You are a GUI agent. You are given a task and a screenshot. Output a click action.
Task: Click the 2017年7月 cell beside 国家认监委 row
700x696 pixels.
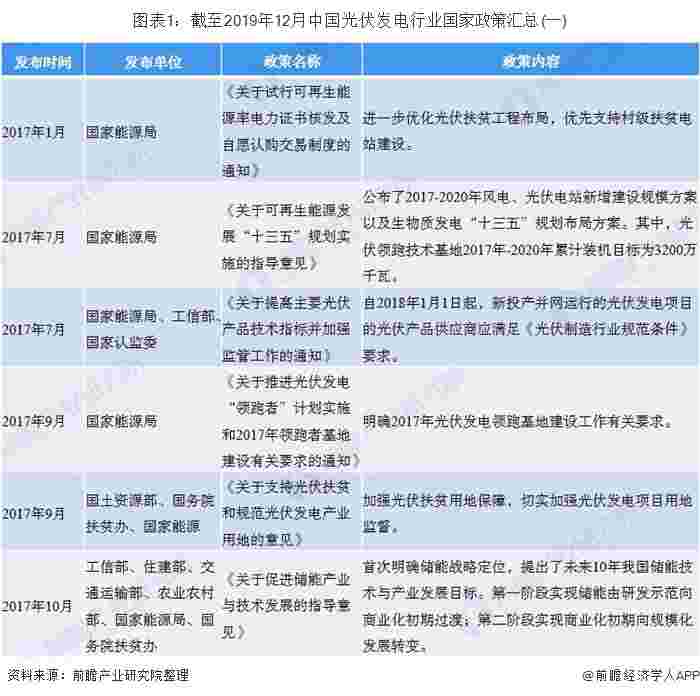click(x=33, y=330)
